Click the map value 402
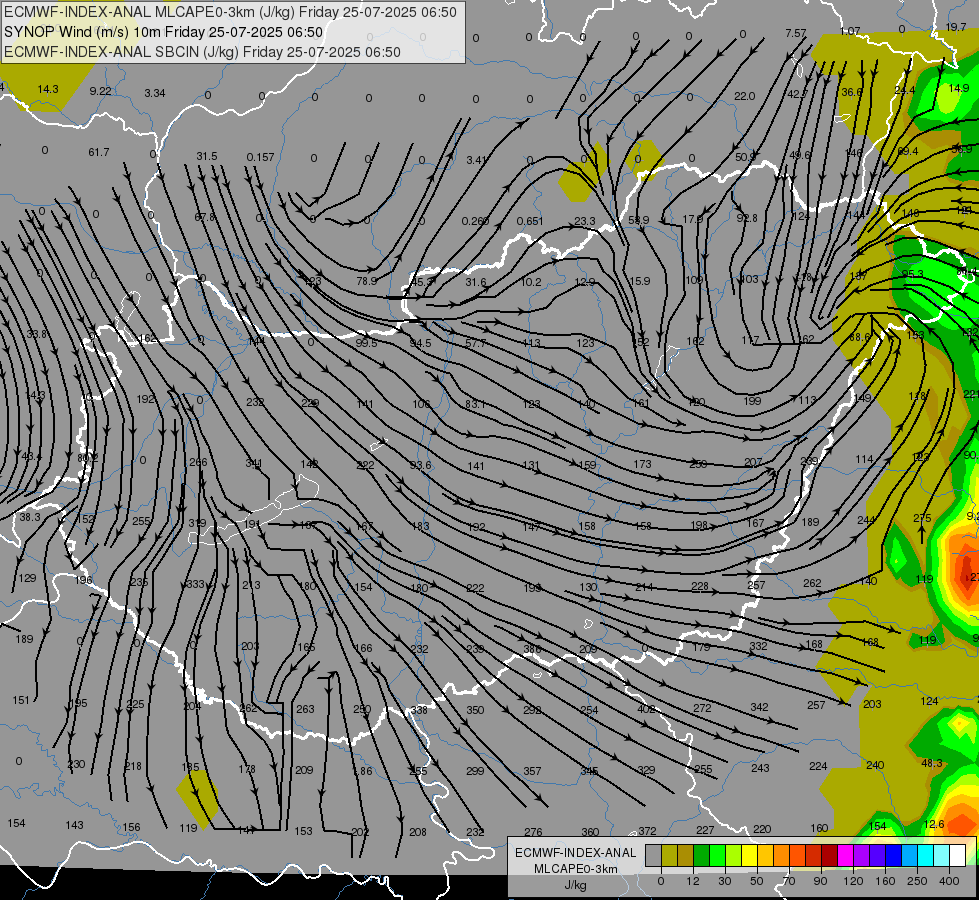This screenshot has height=900, width=979. 646,709
